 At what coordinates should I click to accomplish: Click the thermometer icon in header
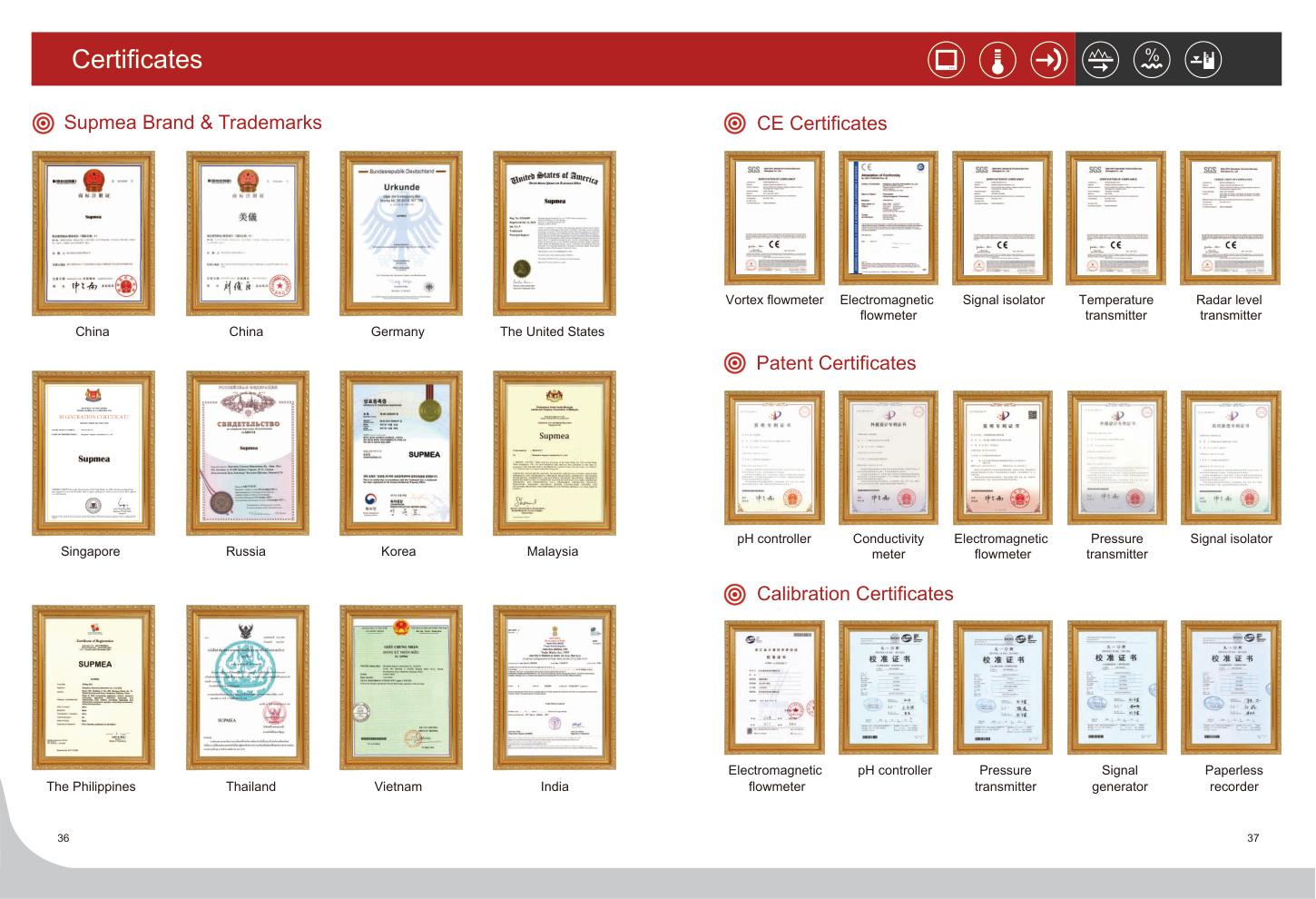point(997,60)
